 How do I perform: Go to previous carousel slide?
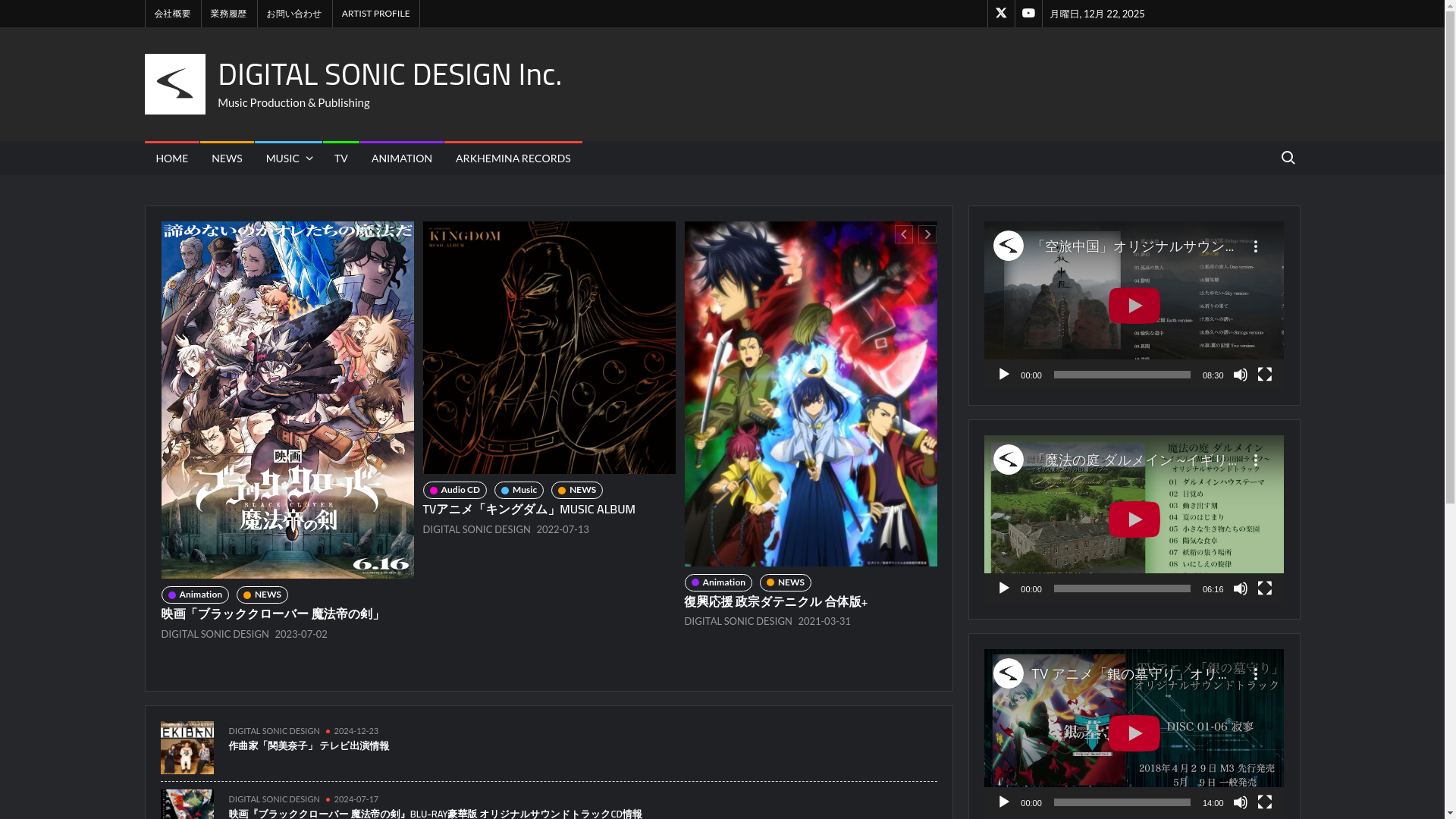903,234
